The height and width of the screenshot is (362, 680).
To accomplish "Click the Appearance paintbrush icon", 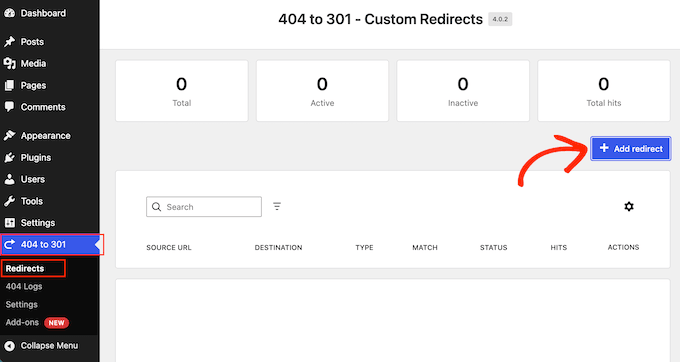I will point(9,136).
